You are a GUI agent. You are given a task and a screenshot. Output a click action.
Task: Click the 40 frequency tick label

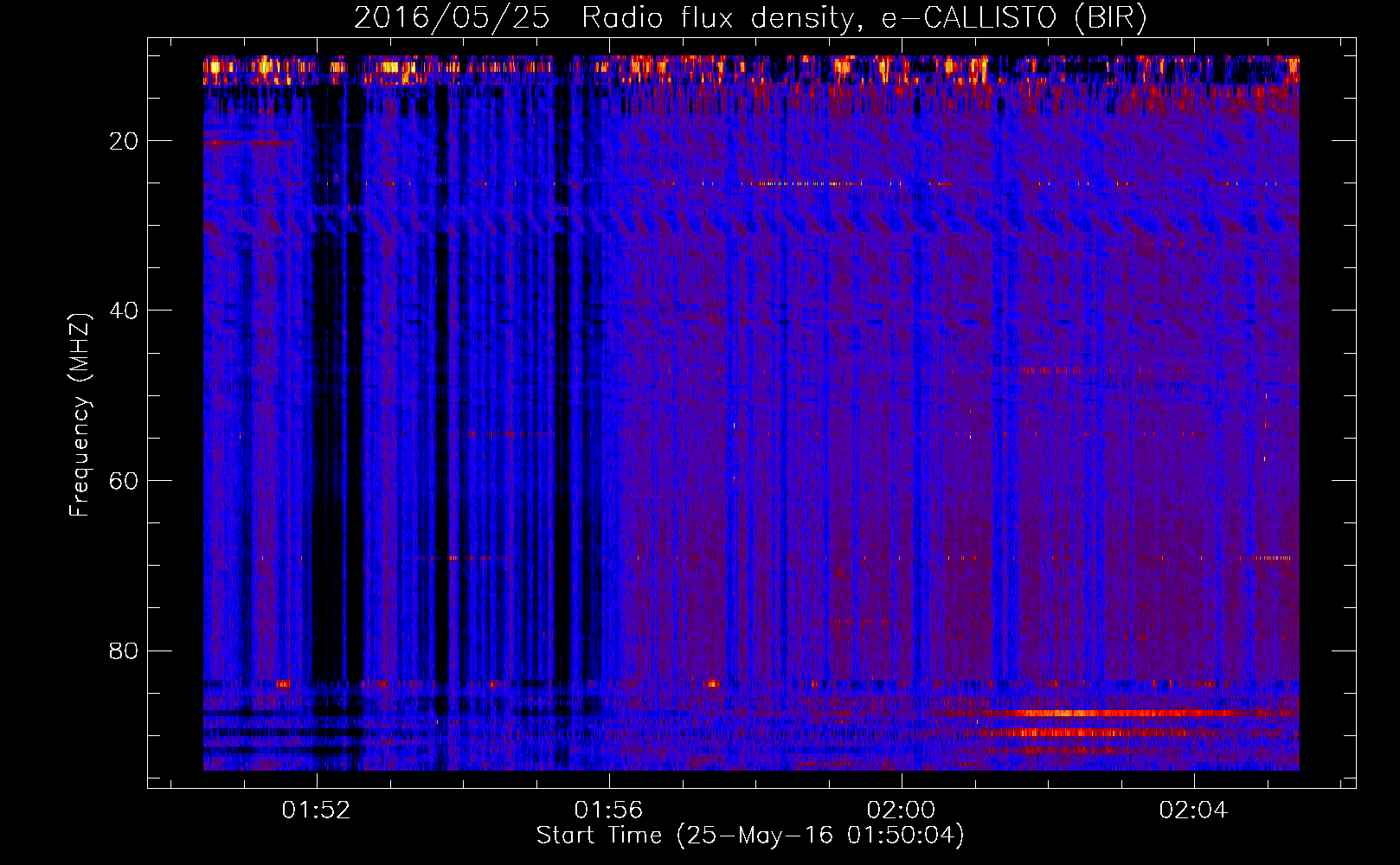pos(125,311)
